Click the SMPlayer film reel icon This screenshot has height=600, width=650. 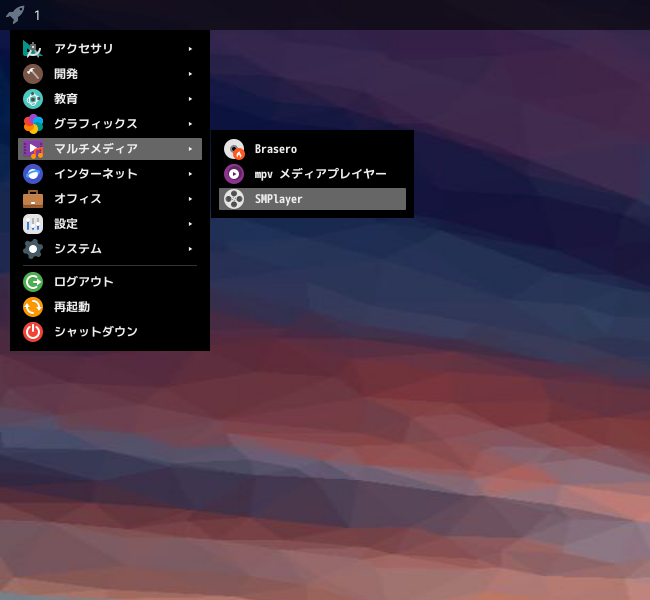tap(234, 199)
